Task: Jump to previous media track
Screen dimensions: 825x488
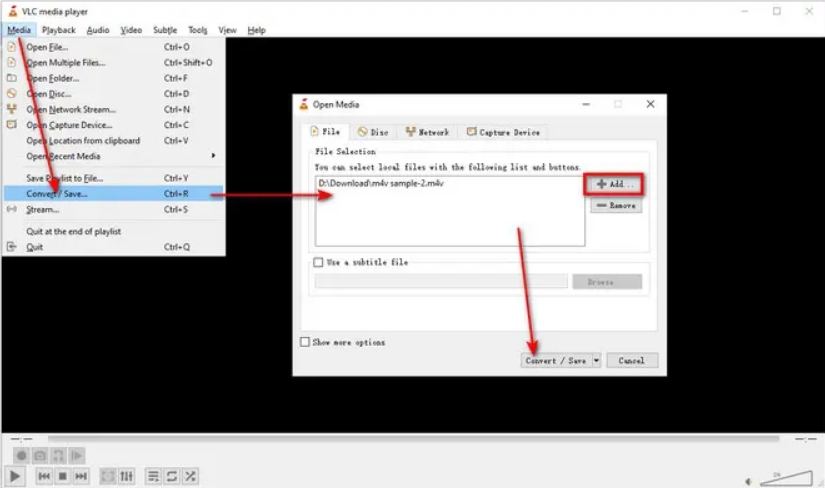Action: click(x=44, y=476)
